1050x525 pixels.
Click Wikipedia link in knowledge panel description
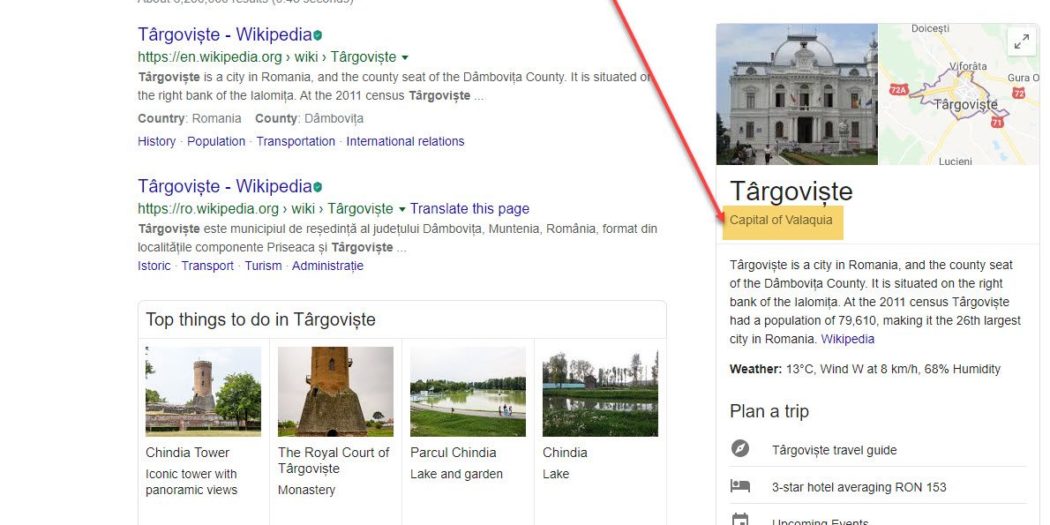click(x=847, y=339)
